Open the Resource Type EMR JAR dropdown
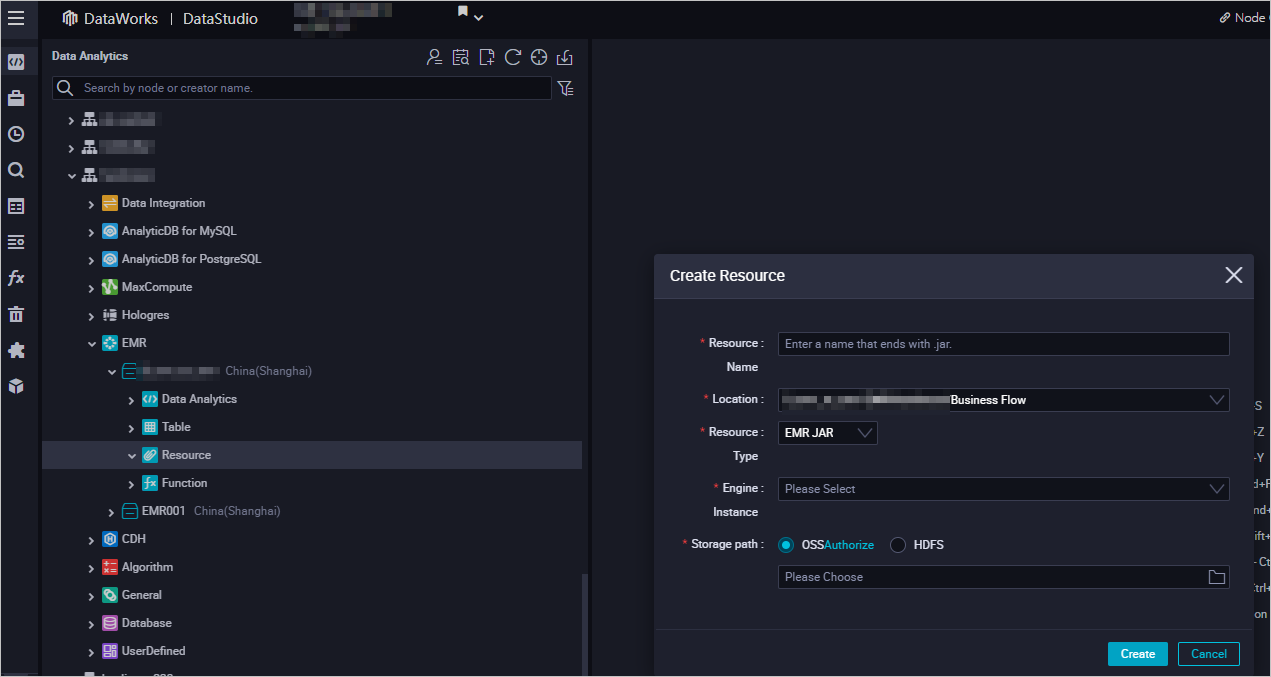The image size is (1271, 677). click(x=827, y=433)
